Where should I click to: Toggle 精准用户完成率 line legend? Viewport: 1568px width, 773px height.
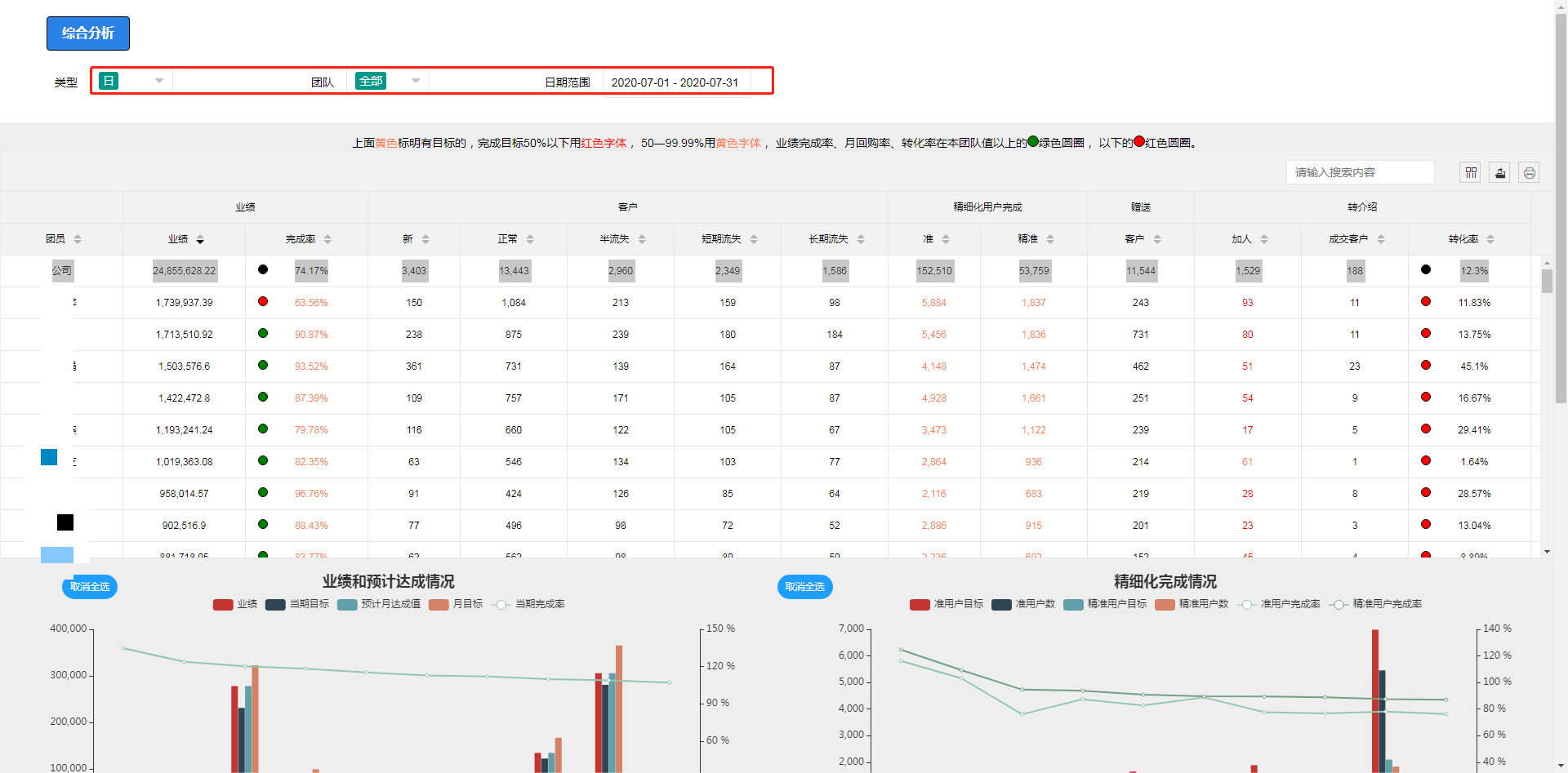[1375, 604]
